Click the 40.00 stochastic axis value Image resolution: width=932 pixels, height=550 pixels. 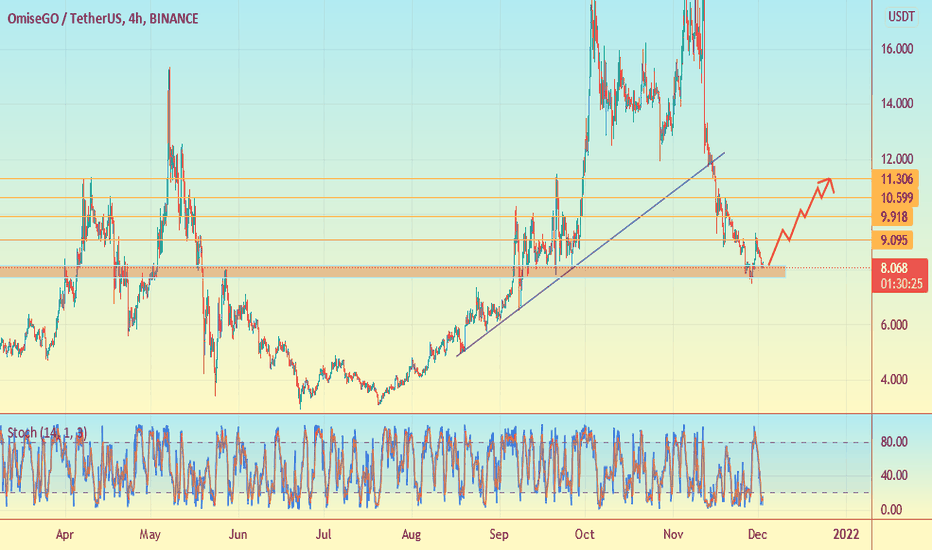pyautogui.click(x=894, y=475)
